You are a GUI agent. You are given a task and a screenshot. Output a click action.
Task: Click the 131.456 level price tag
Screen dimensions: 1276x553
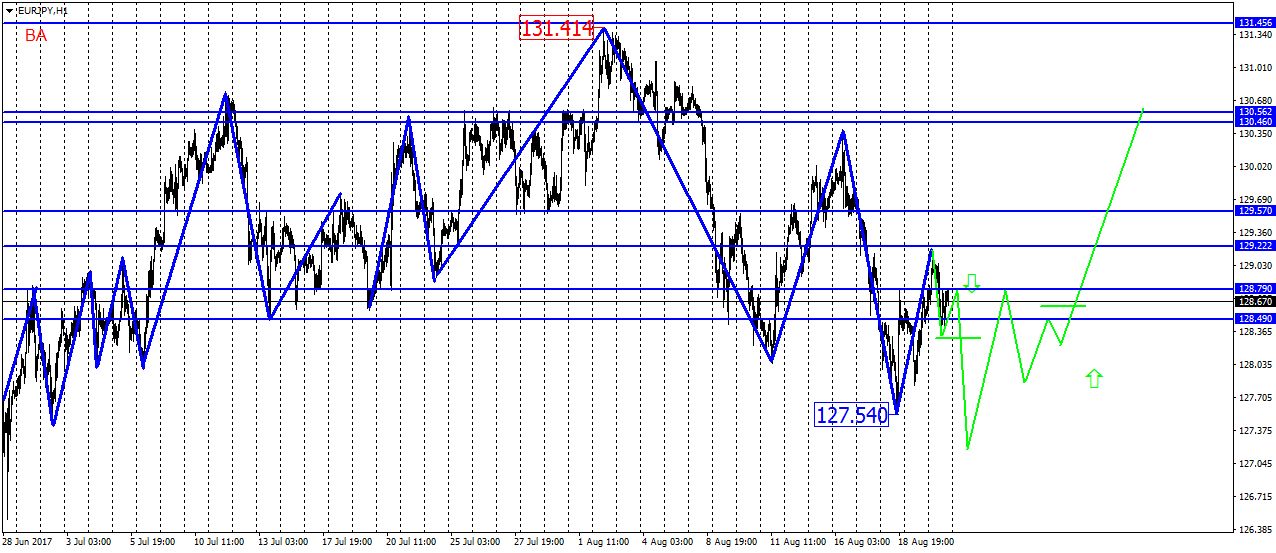pos(1254,22)
